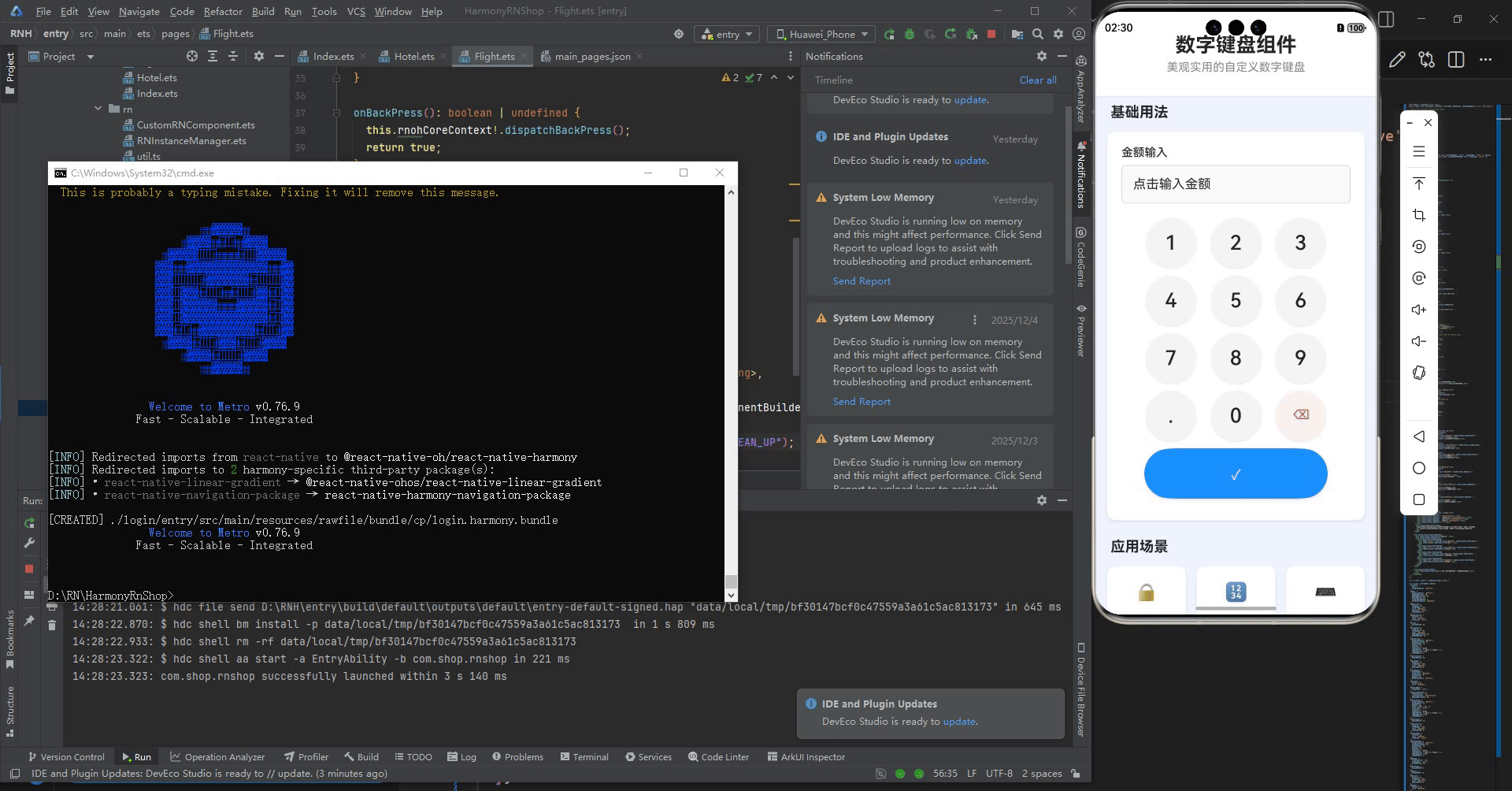The image size is (1512, 791).
Task: Click the 2 spaces indent status entry
Action: point(1041,774)
